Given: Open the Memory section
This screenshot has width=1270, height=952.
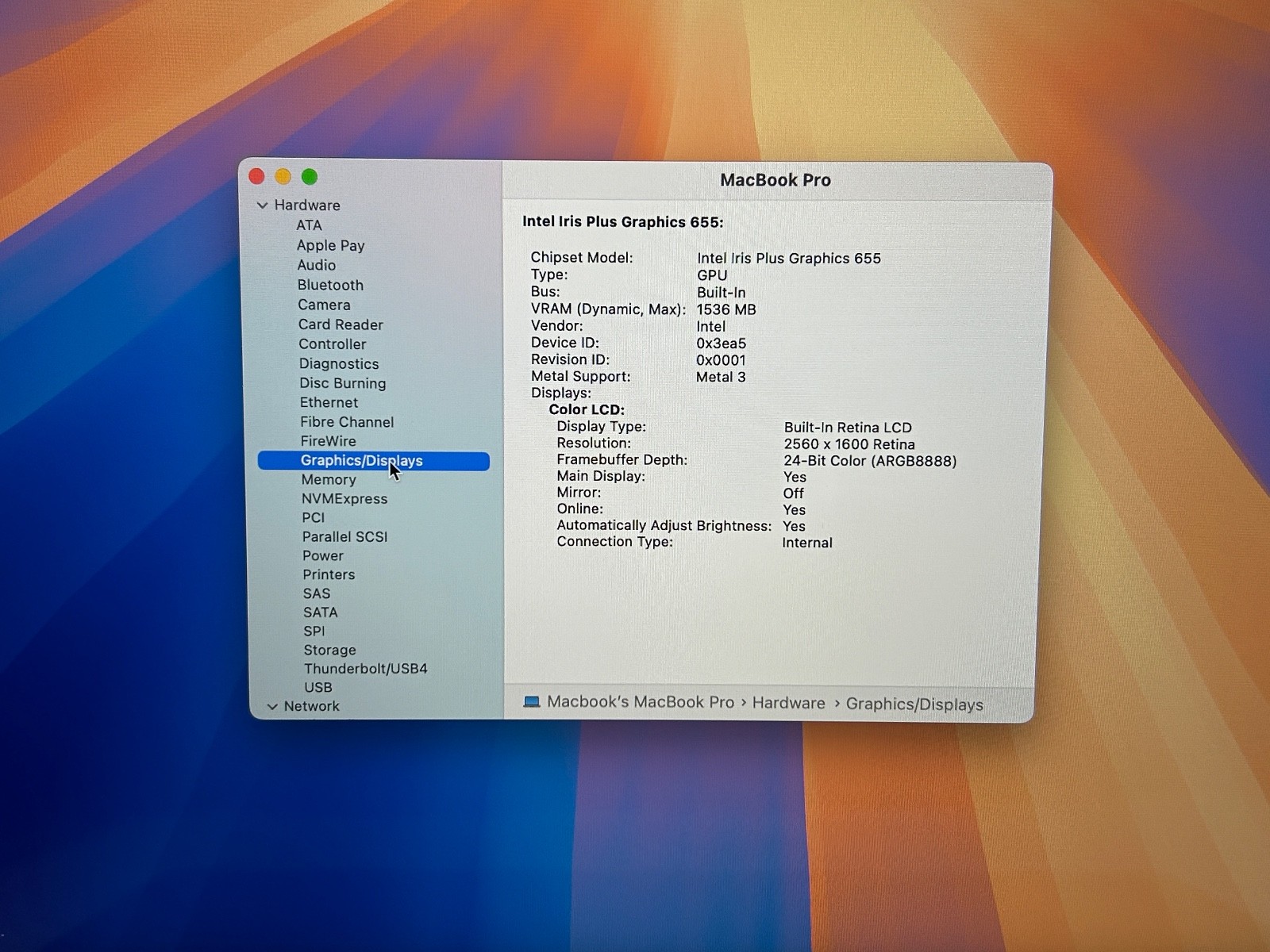Looking at the screenshot, I should coord(329,480).
